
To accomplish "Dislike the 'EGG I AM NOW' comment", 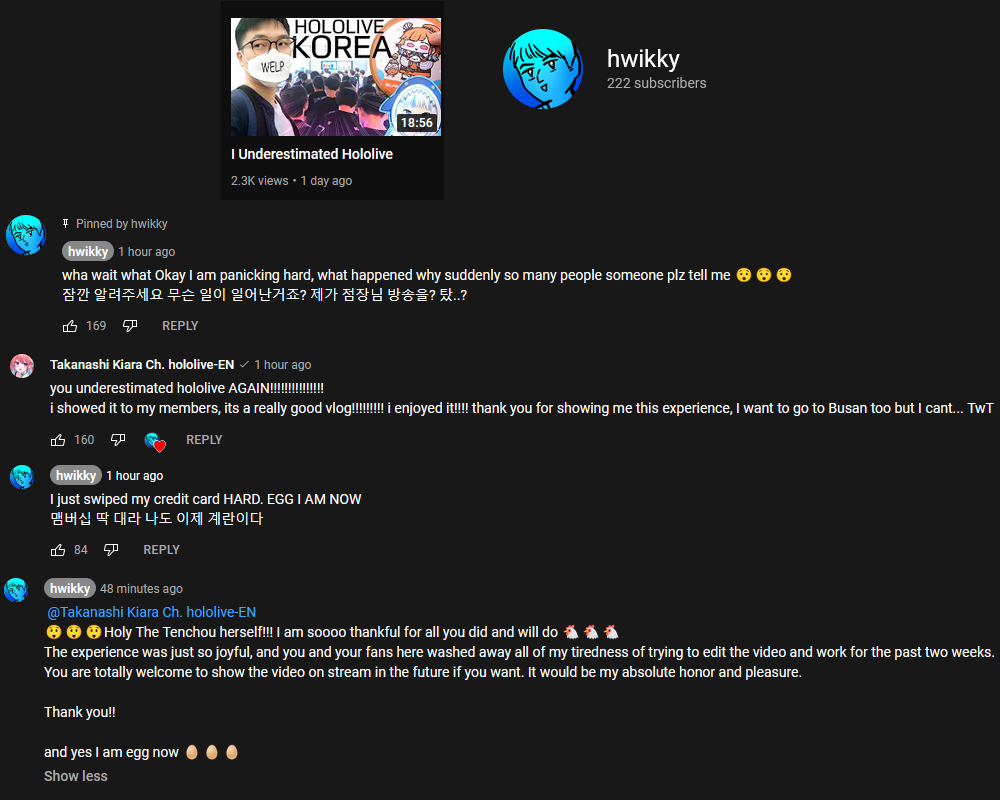I will 111,550.
